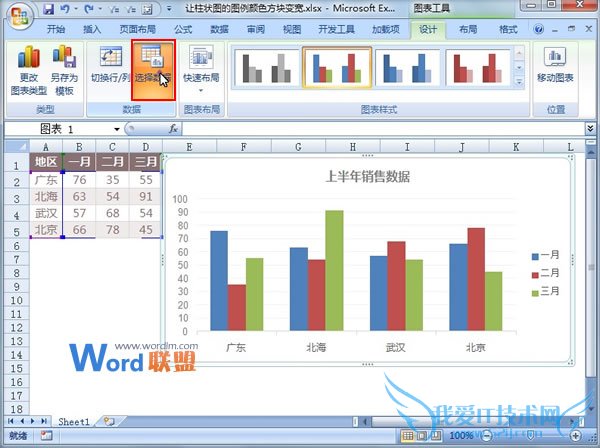Open the Add-ins (加载项) tab

[x=386, y=29]
